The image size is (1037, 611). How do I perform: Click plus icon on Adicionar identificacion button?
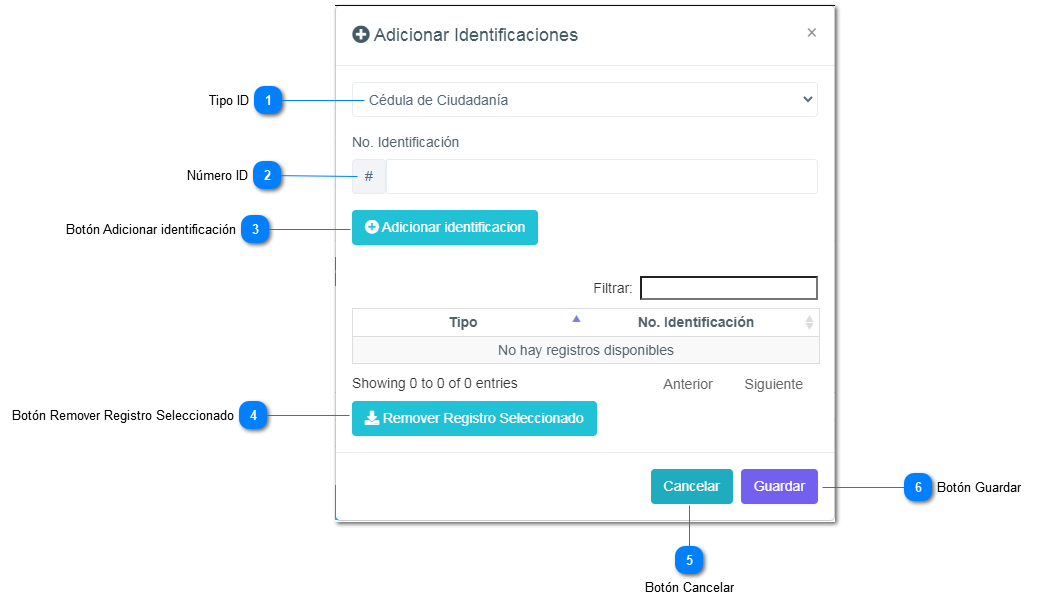pyautogui.click(x=372, y=227)
